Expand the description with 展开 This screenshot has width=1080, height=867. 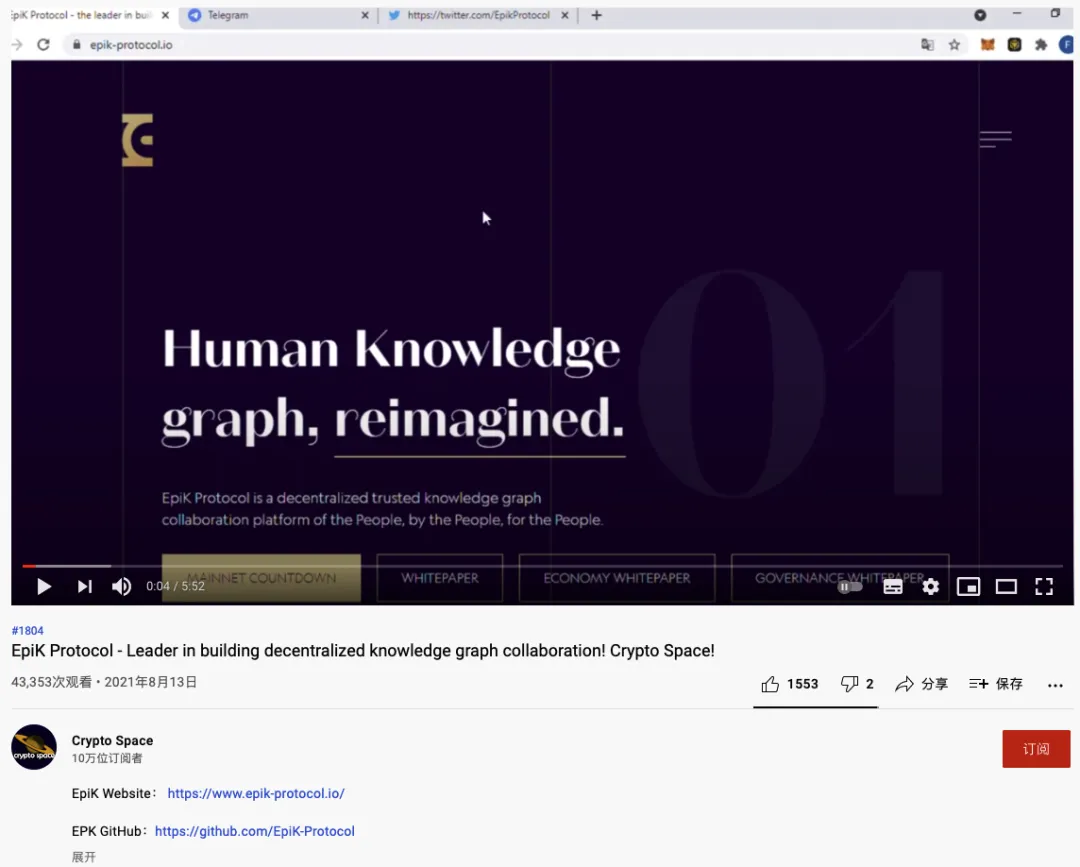tap(83, 857)
